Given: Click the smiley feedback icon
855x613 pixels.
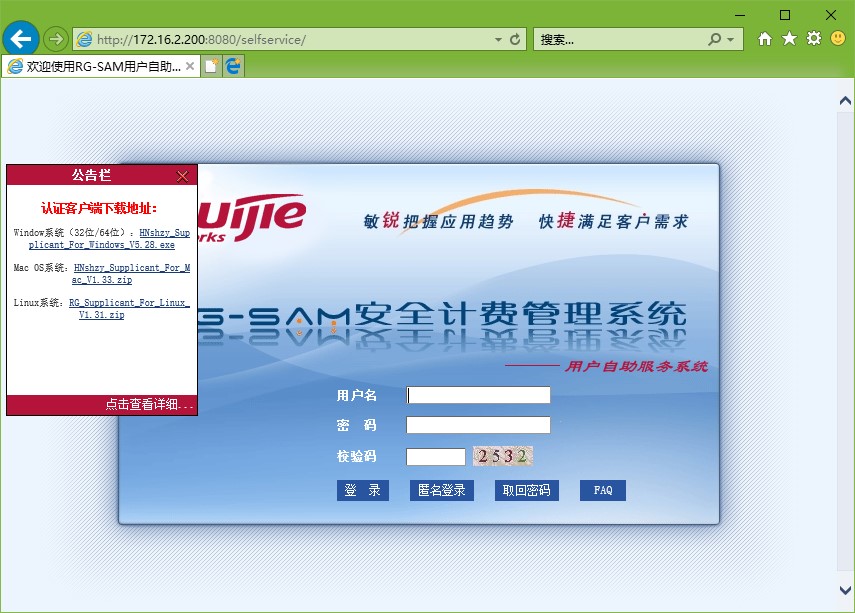Looking at the screenshot, I should pyautogui.click(x=838, y=38).
